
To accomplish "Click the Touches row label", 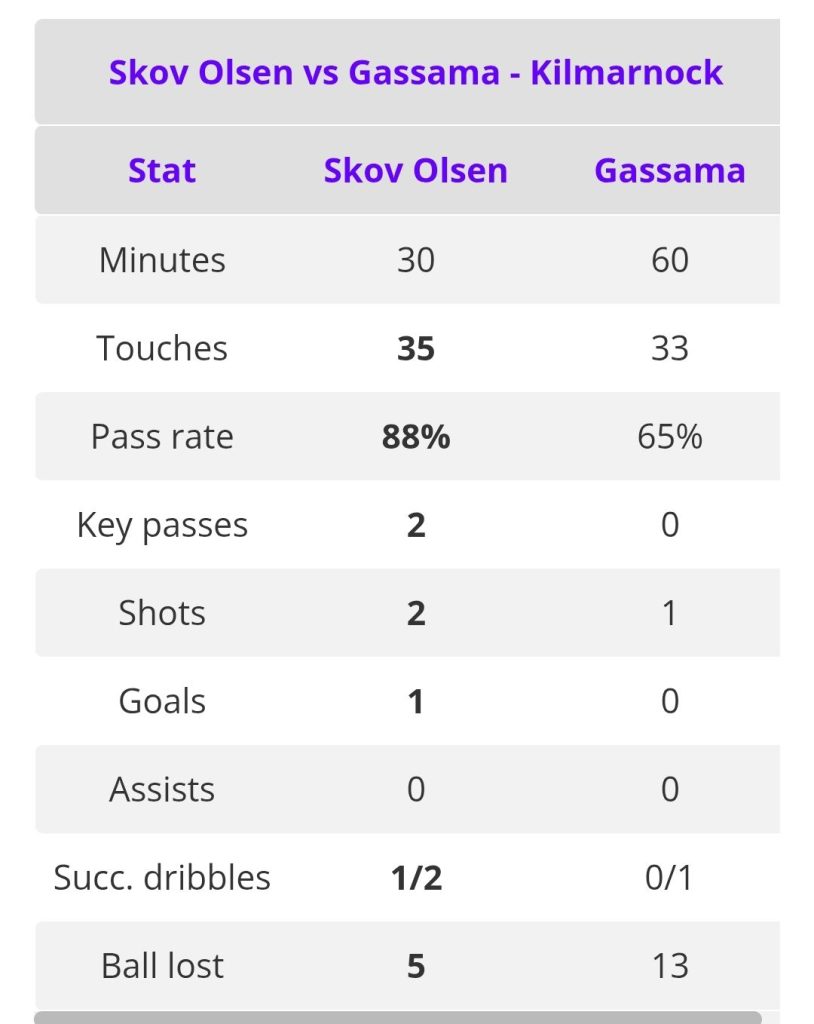I will tap(162, 348).
